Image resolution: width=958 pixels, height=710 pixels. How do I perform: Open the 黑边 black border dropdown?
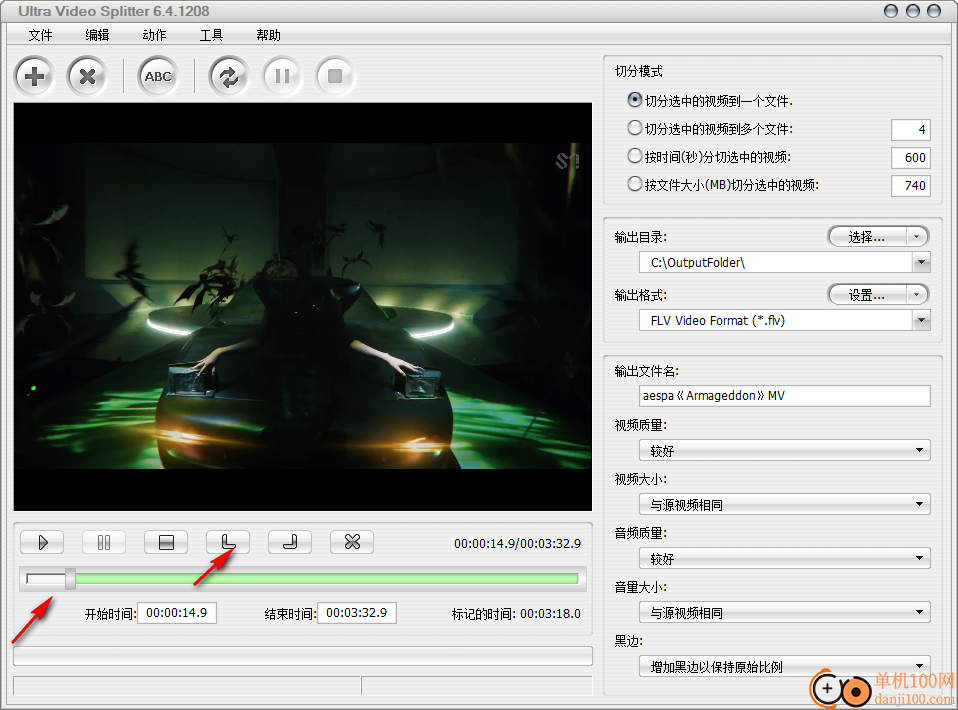pos(784,666)
